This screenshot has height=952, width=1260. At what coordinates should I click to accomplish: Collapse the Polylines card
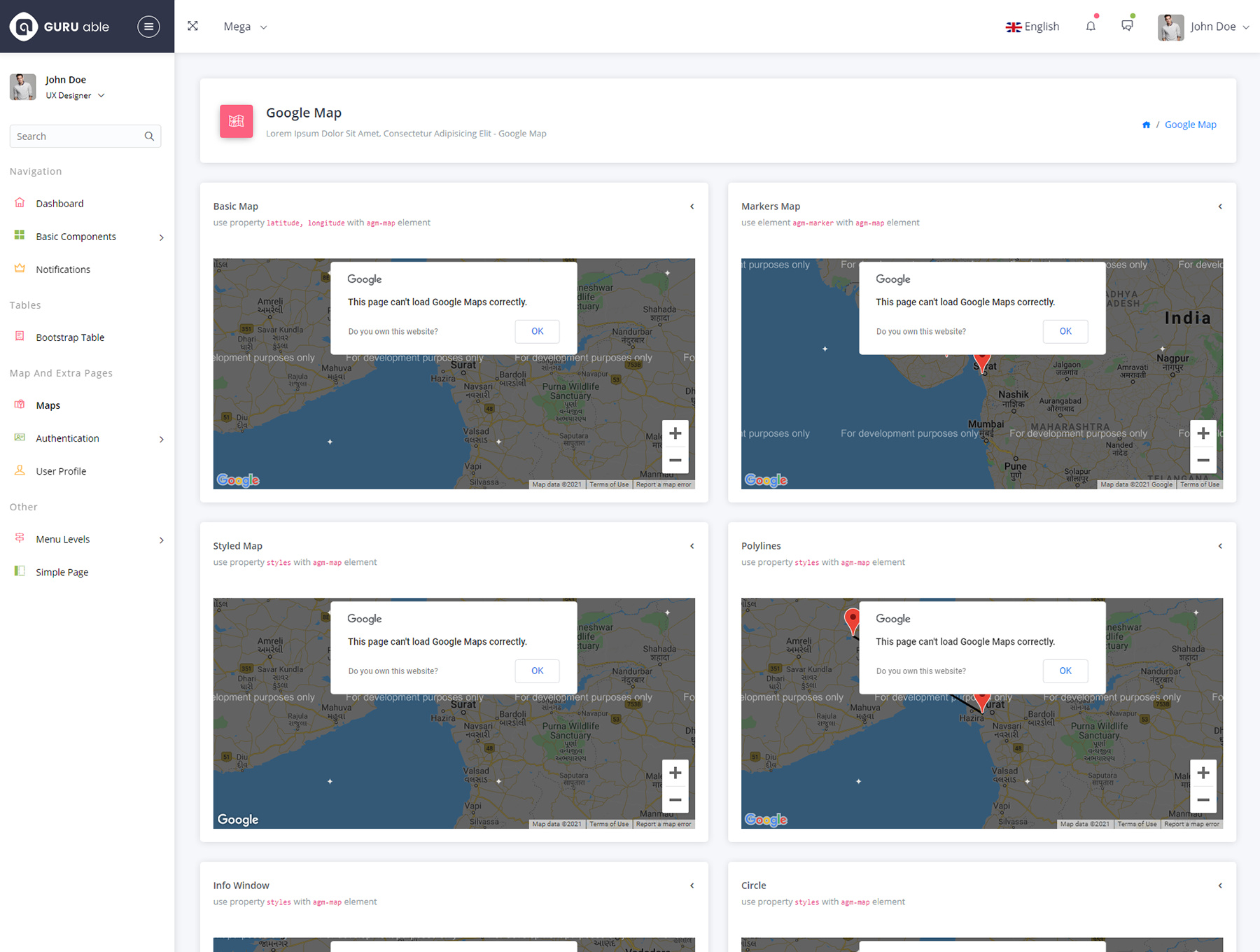coord(1219,546)
